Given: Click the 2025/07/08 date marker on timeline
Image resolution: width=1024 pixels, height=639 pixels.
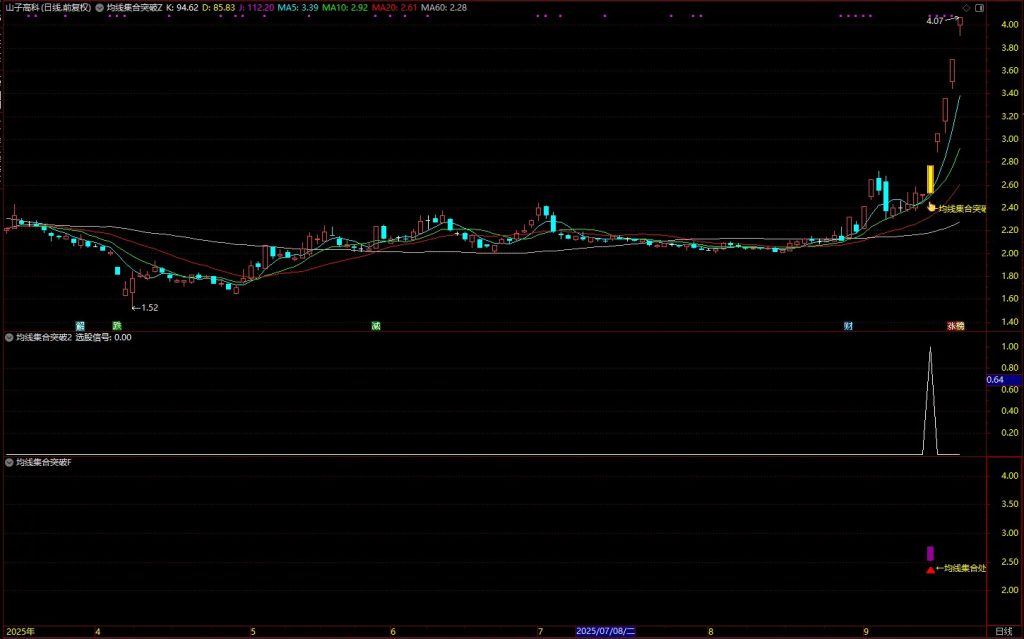Looking at the screenshot, I should pyautogui.click(x=608, y=632).
